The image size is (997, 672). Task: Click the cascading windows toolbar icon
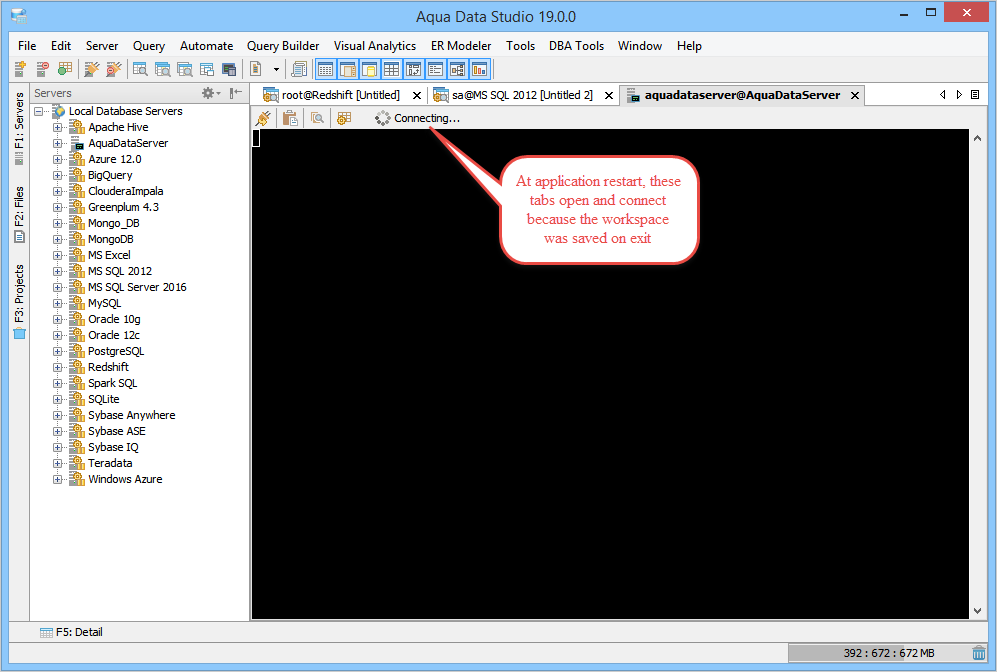coord(207,69)
